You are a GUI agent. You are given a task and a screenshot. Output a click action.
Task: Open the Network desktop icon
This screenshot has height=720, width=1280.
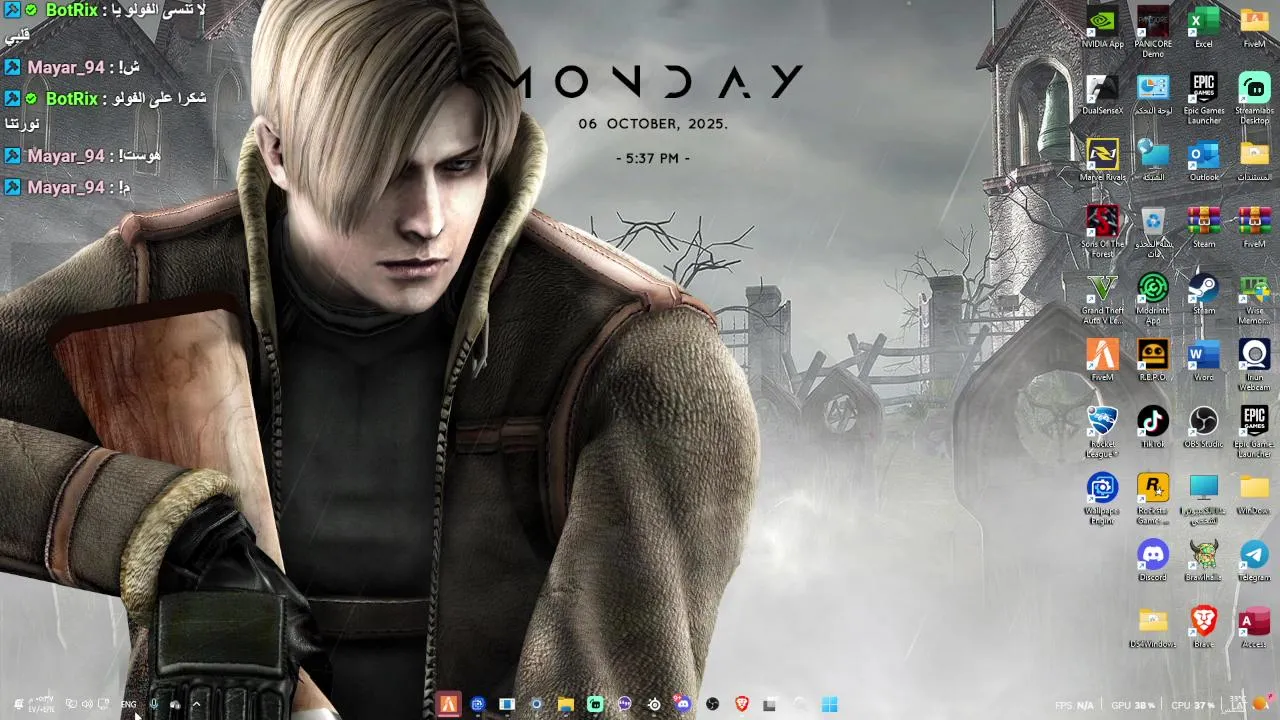tap(1153, 160)
